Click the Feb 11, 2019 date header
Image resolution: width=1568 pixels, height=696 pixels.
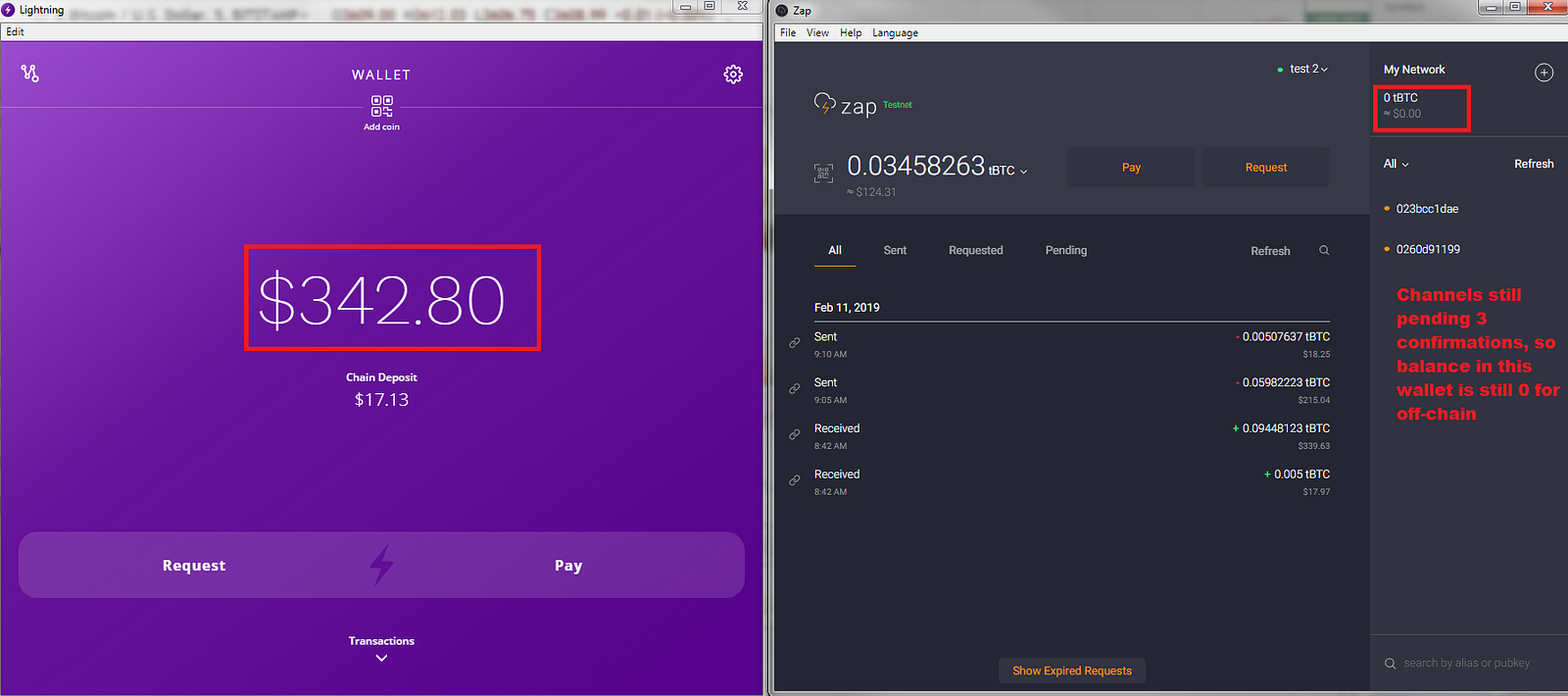(847, 308)
